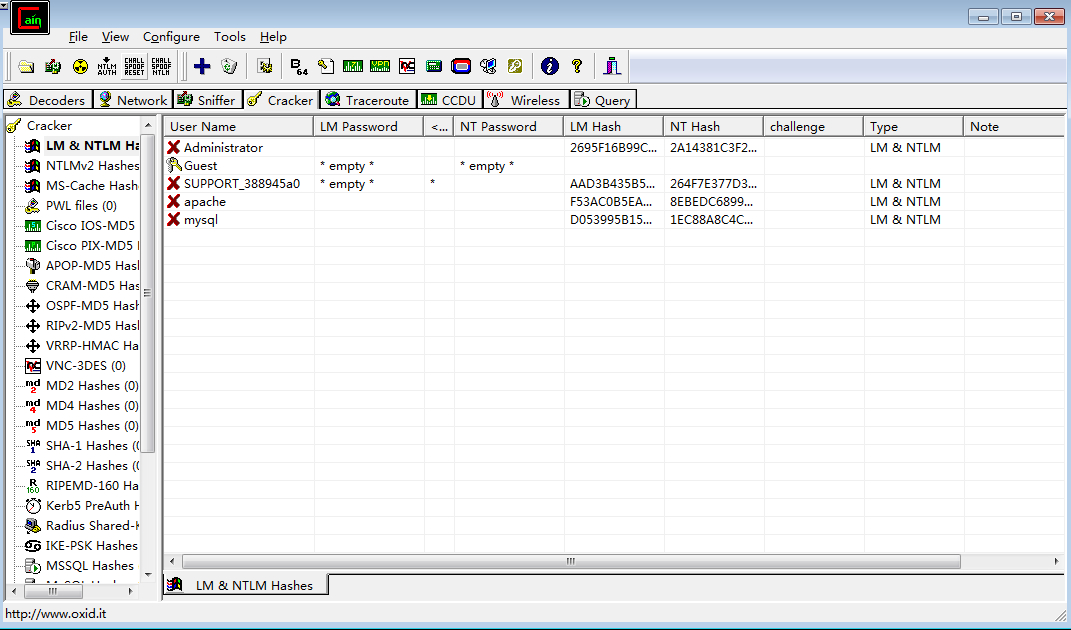Image resolution: width=1071 pixels, height=630 pixels.
Task: Open the File menu
Action: 78,37
